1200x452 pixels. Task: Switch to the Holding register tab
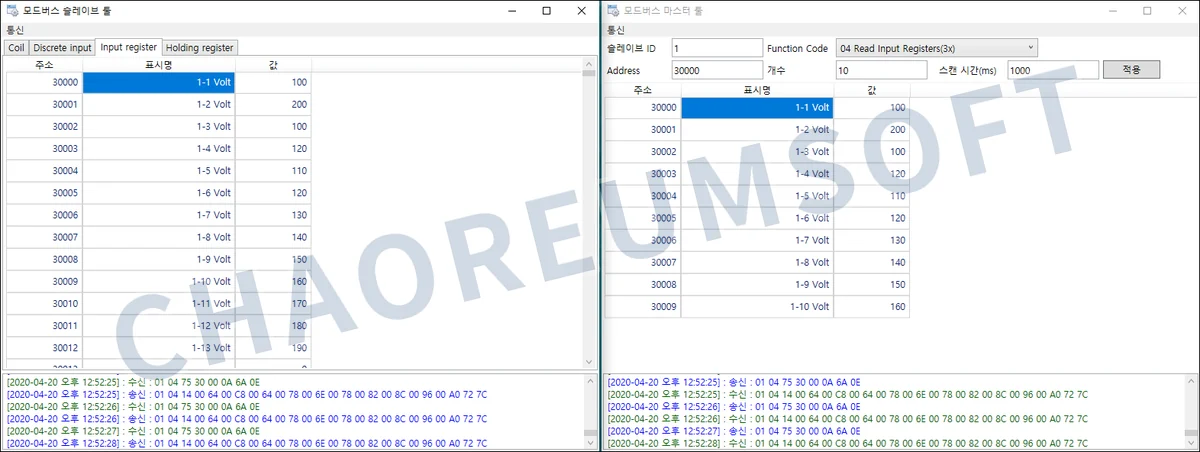(200, 47)
